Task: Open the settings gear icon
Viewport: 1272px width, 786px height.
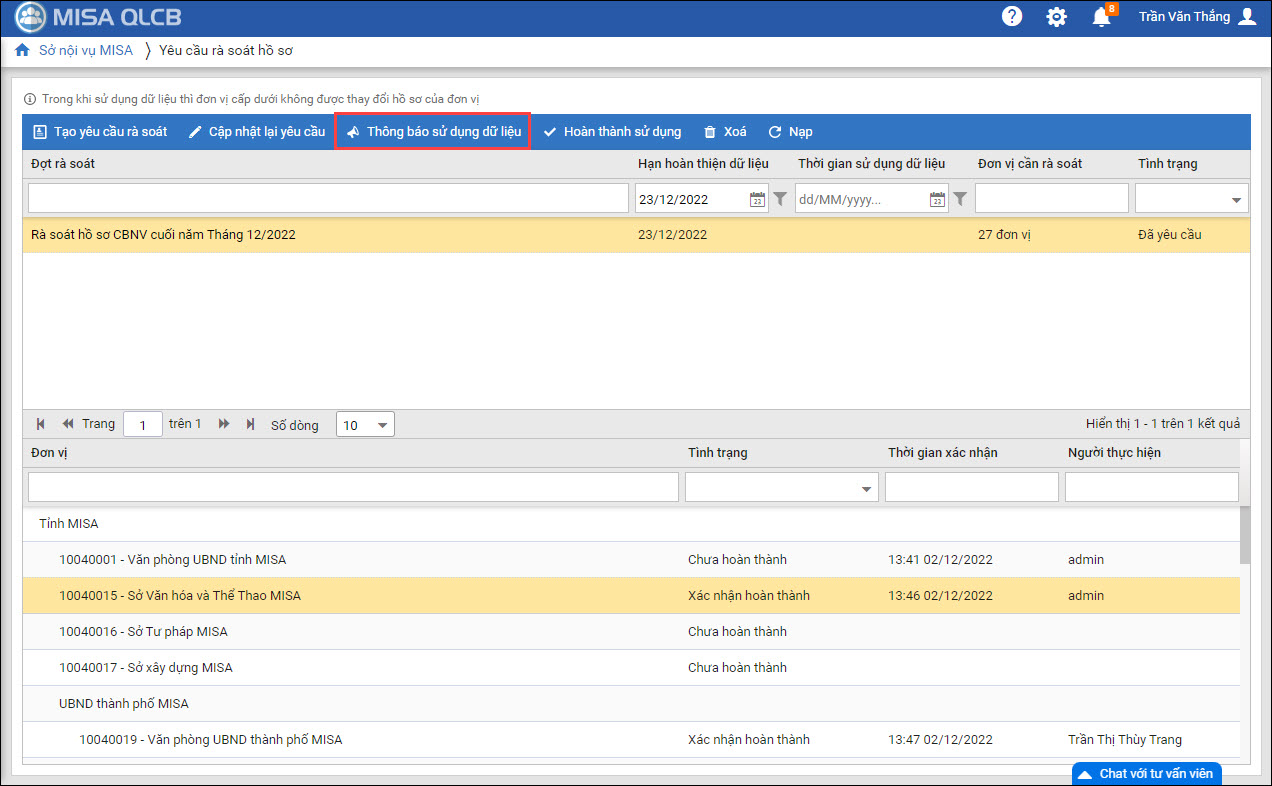Action: pos(1056,17)
